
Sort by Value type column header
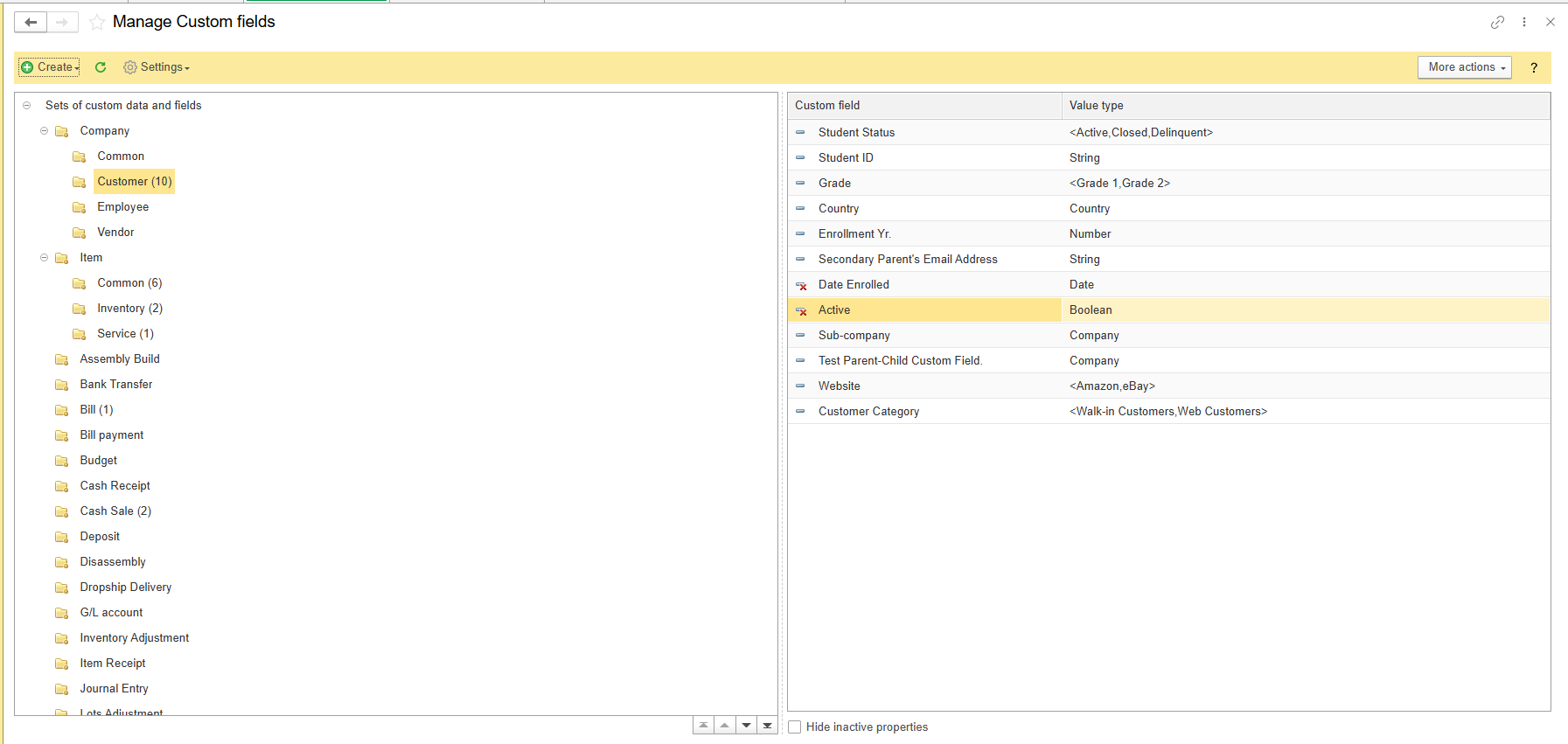pos(1096,106)
